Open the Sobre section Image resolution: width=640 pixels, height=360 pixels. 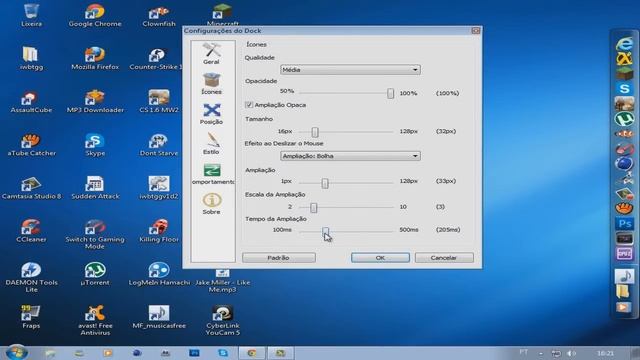[x=211, y=204]
